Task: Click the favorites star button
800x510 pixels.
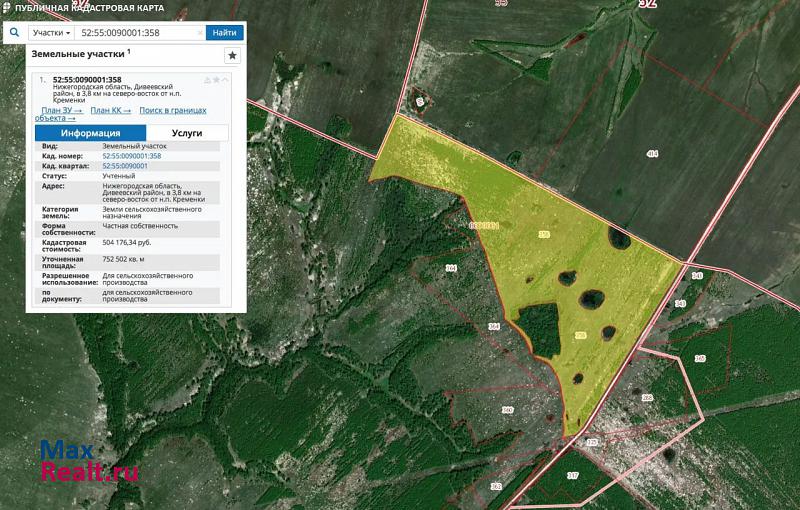Action: click(x=232, y=56)
